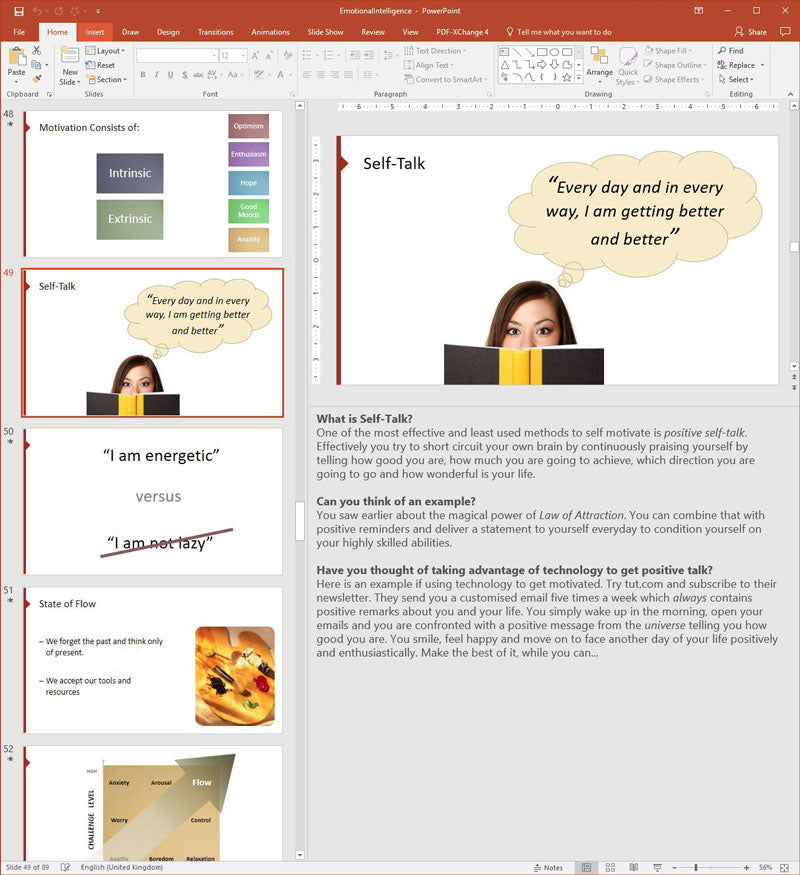Clear all formatting icon
The width and height of the screenshot is (800, 875).
click(288, 56)
